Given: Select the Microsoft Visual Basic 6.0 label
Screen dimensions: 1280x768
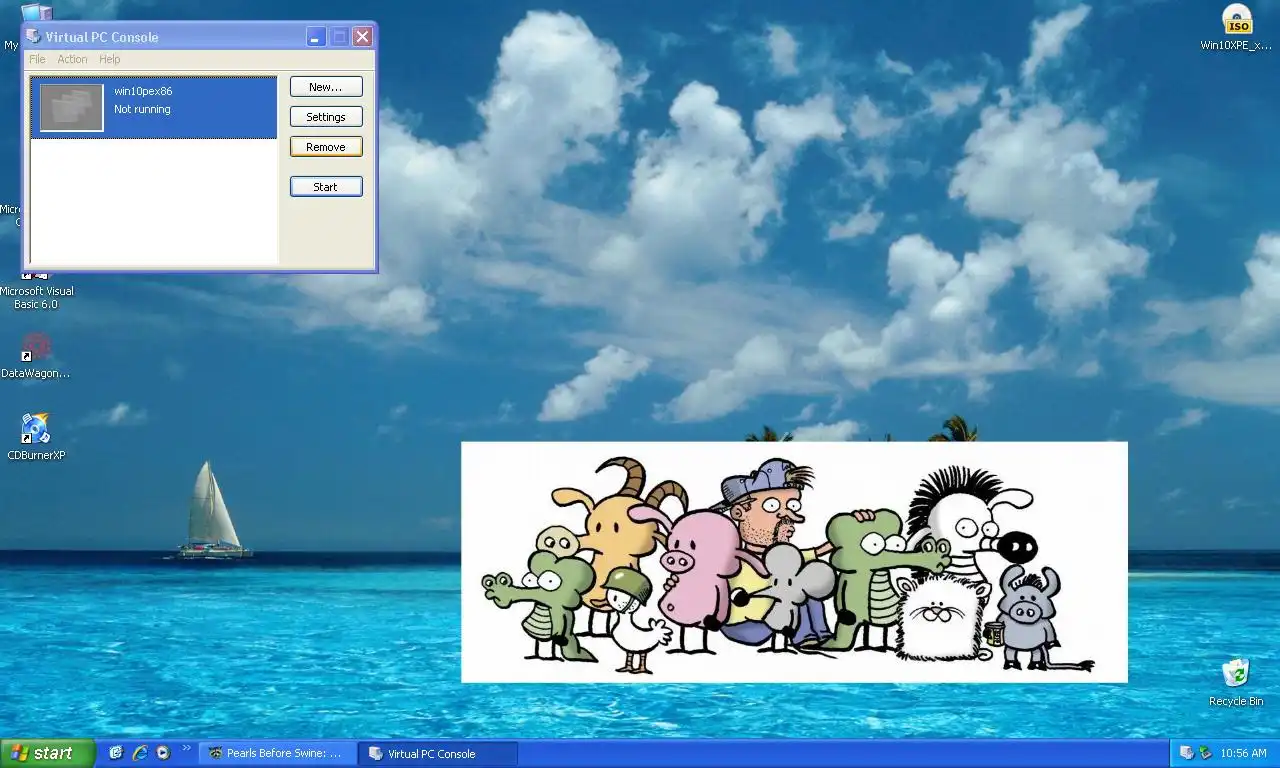Looking at the screenshot, I should 37,298.
